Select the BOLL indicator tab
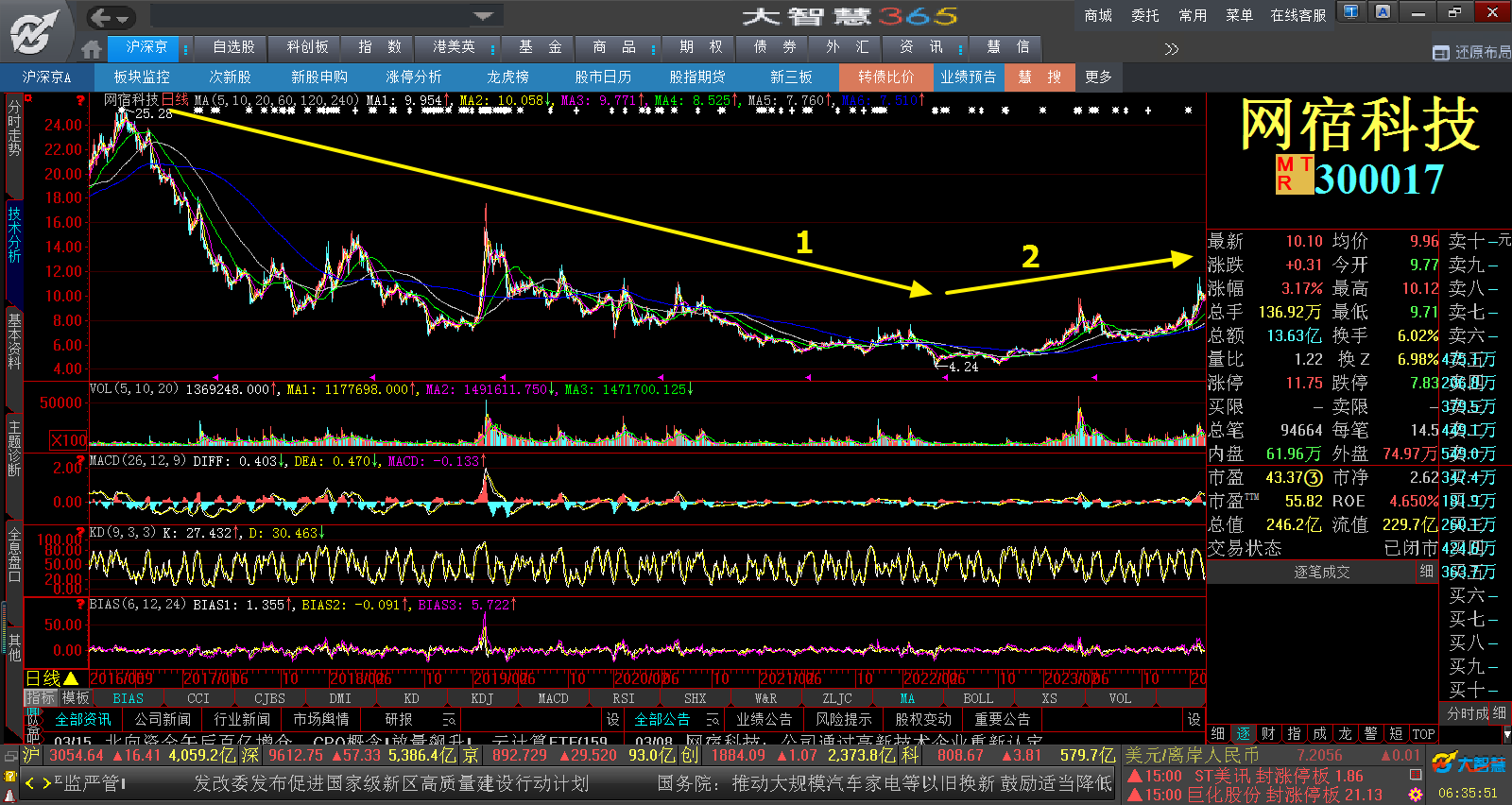Image resolution: width=1512 pixels, height=805 pixels. [x=978, y=698]
